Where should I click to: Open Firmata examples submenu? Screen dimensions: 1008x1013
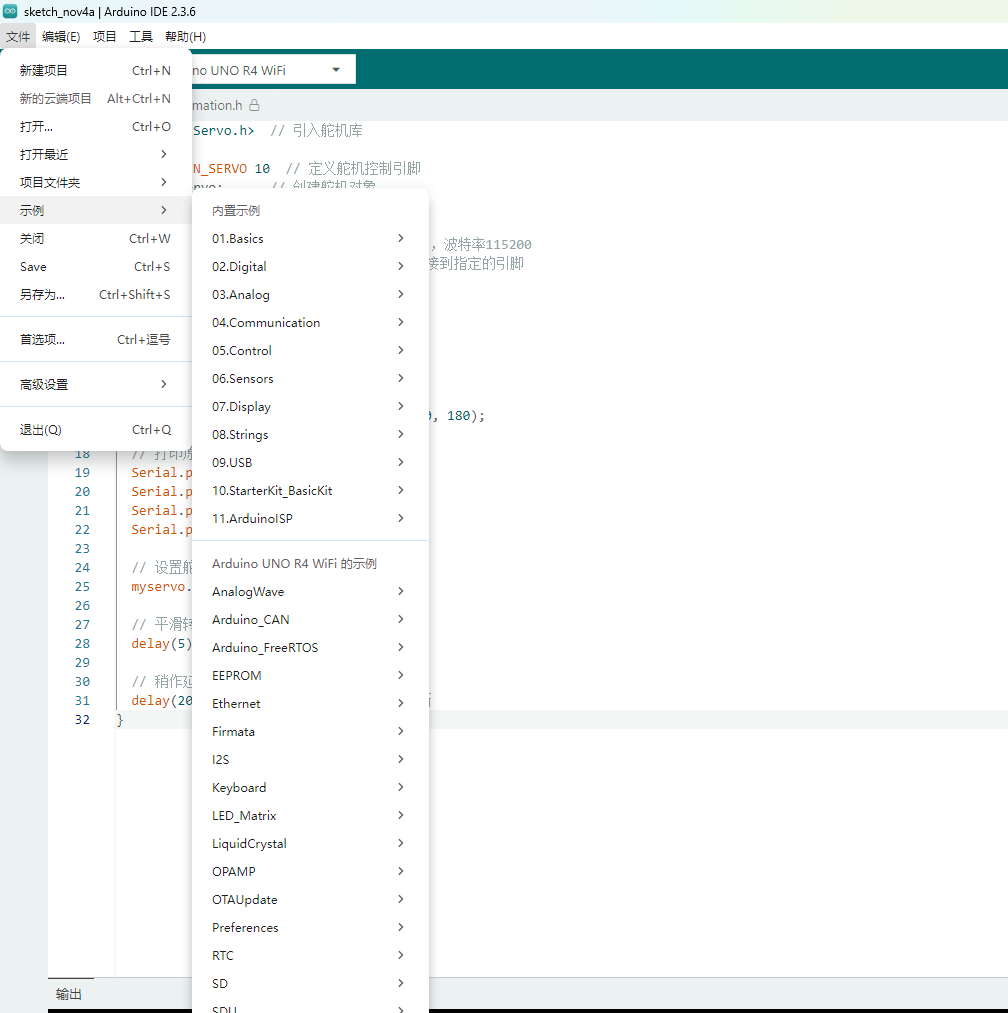(310, 731)
